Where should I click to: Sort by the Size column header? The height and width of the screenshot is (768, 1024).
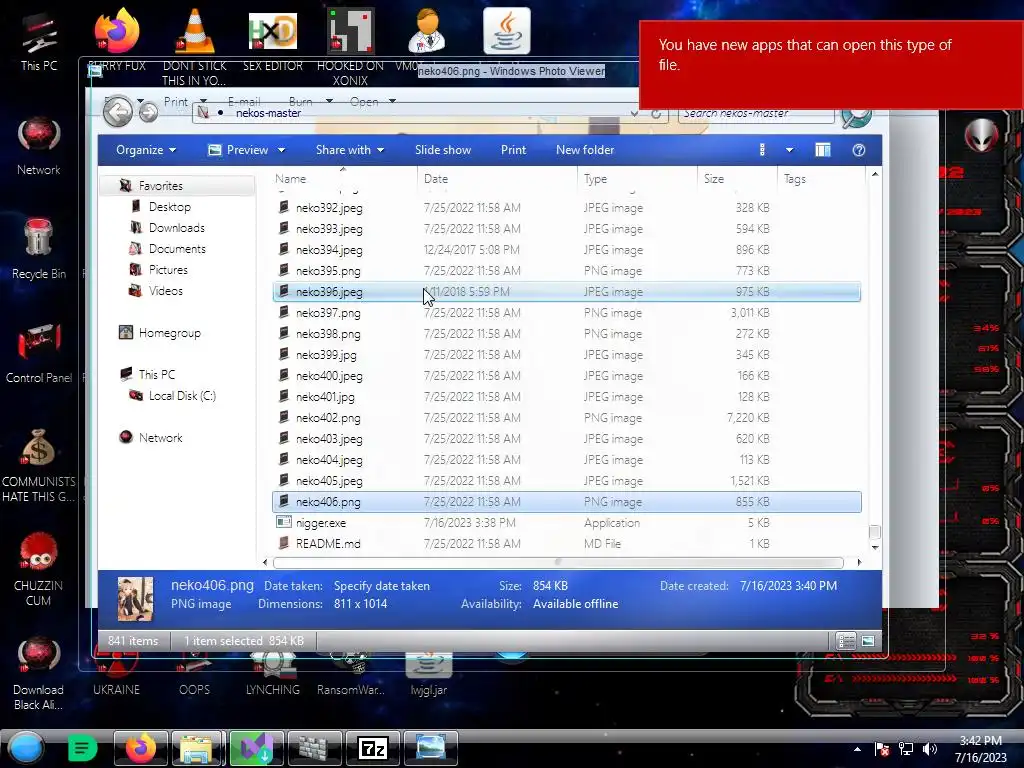tap(738, 178)
